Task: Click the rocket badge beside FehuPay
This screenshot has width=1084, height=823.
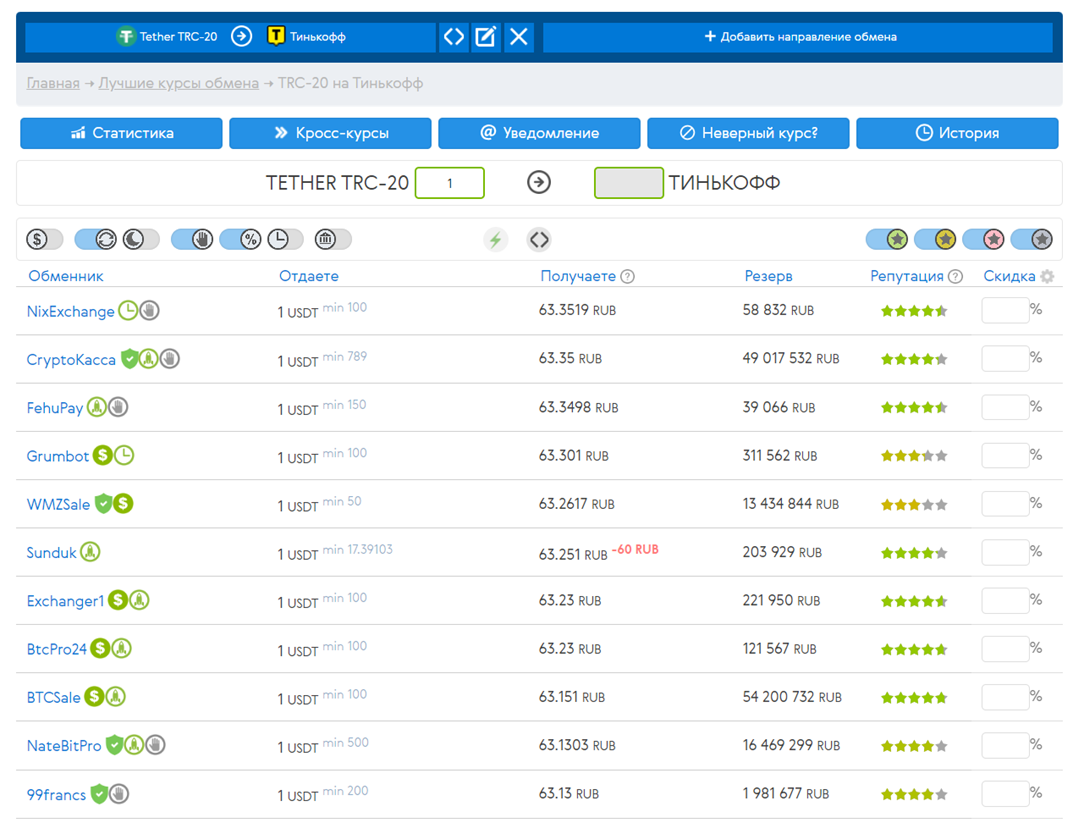Action: click(97, 407)
